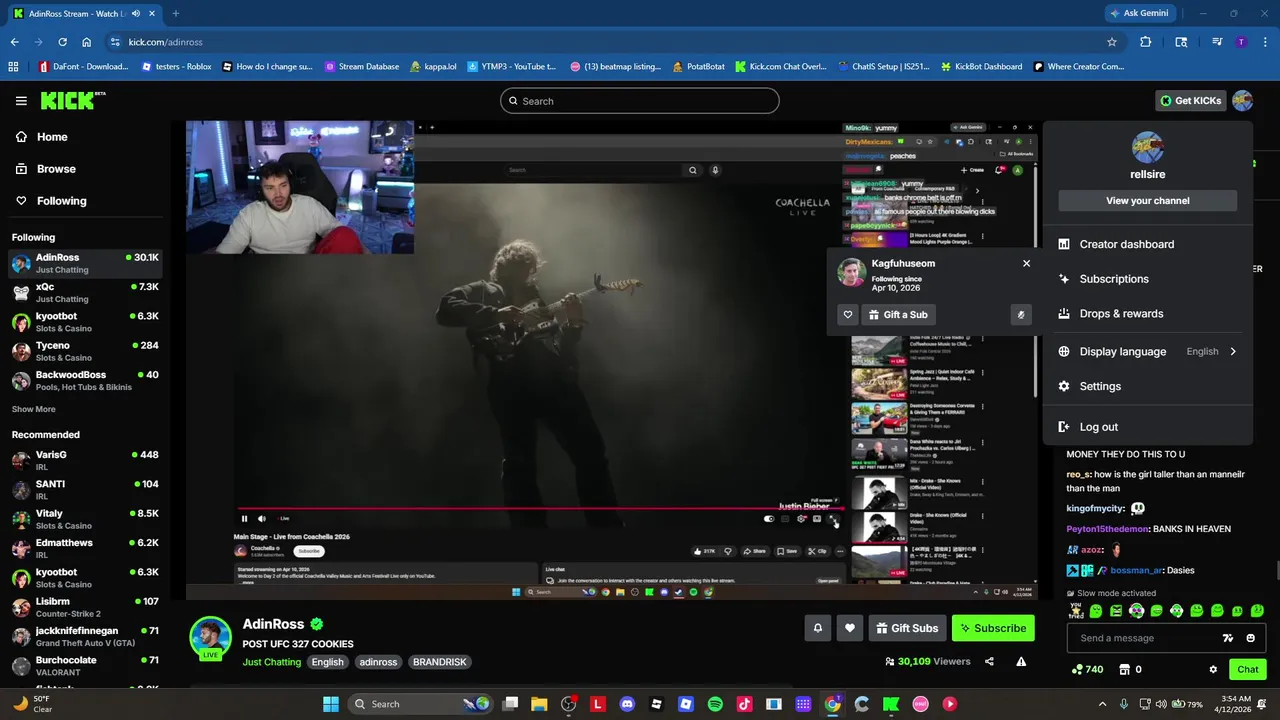Open BackwoodBoss channel in sidebar
Image resolution: width=1280 pixels, height=720 pixels.
tap(85, 380)
